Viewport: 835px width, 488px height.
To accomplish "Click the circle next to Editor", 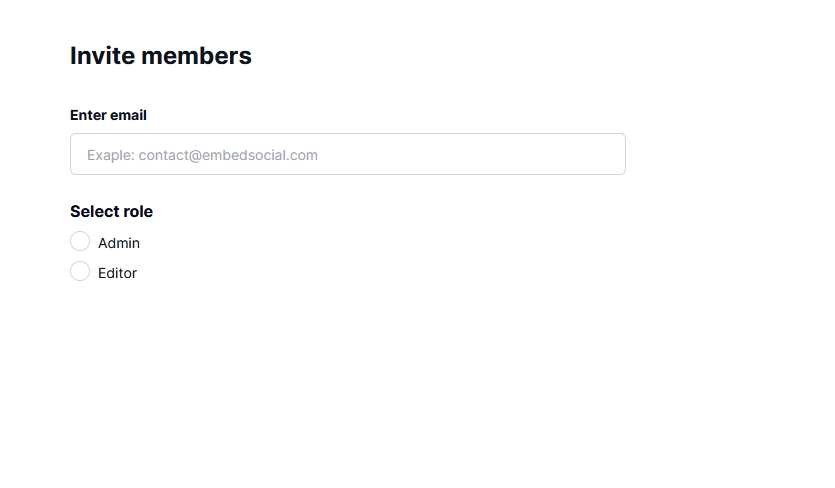I will 80,272.
